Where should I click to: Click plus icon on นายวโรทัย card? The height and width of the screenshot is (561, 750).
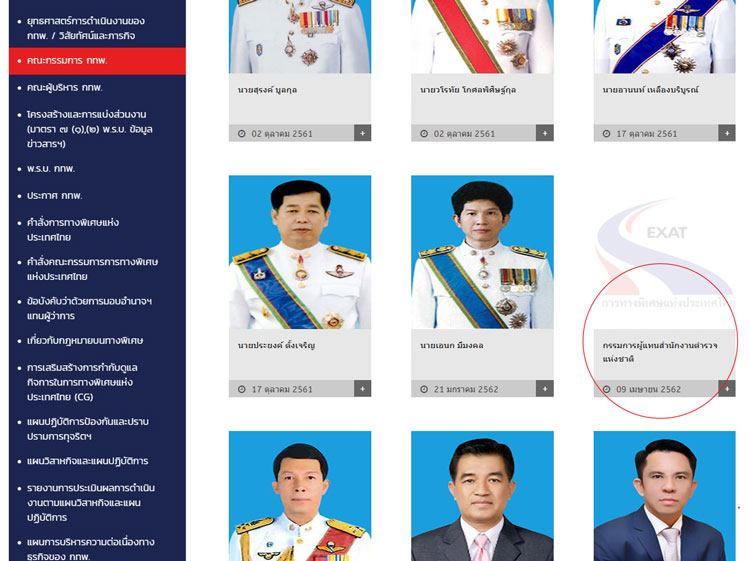544,133
